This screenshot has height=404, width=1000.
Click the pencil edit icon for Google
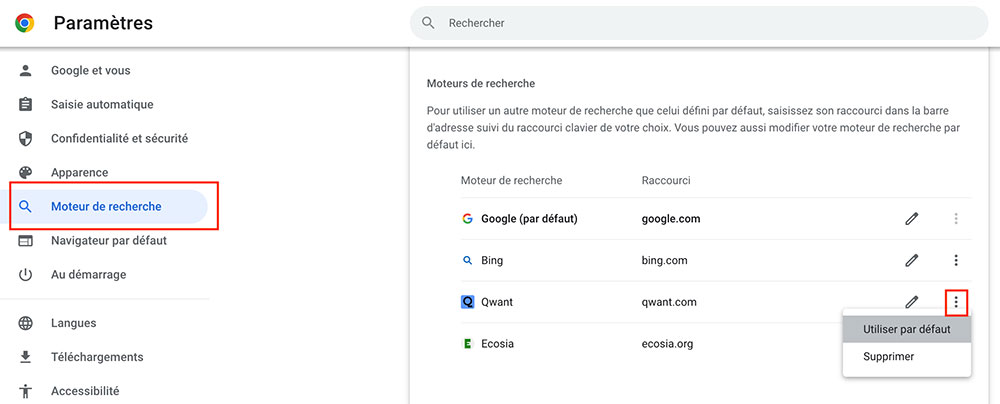[912, 219]
